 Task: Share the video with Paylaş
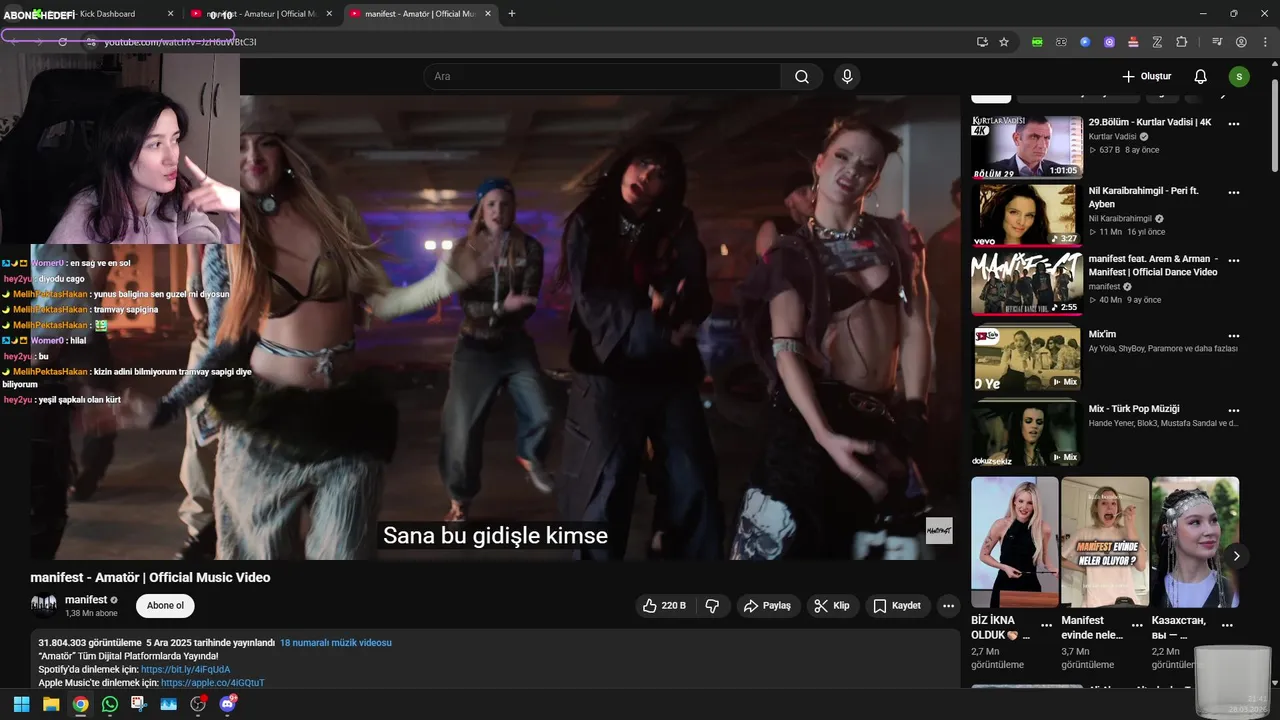767,605
